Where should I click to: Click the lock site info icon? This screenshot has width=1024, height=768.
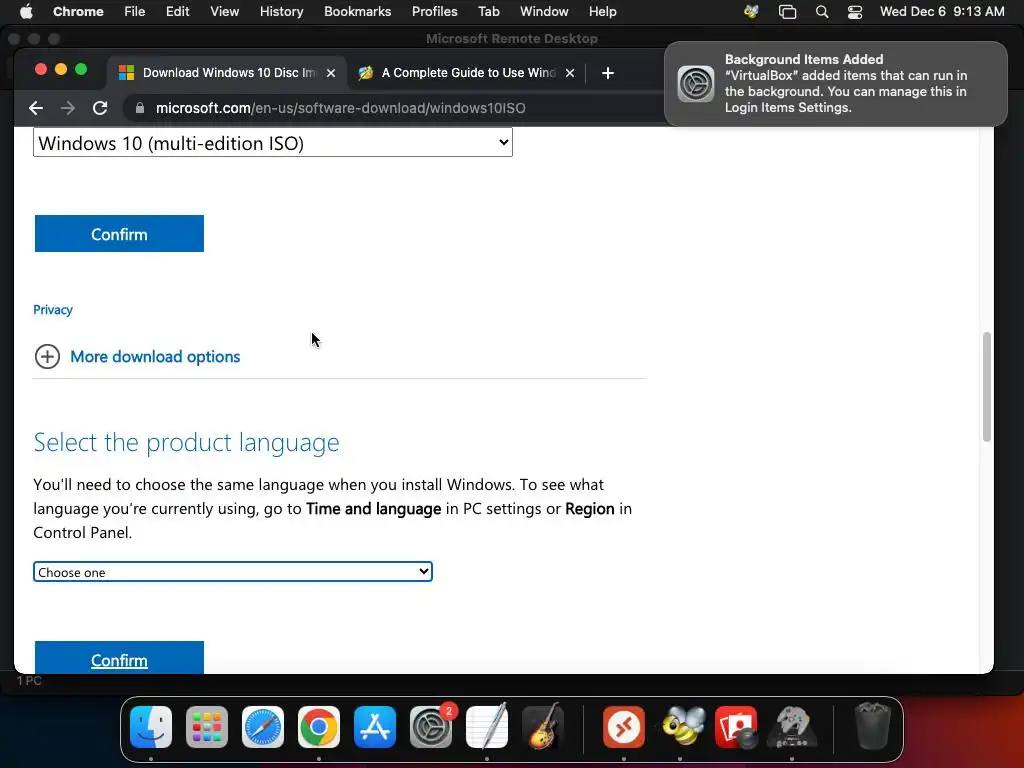click(x=140, y=108)
